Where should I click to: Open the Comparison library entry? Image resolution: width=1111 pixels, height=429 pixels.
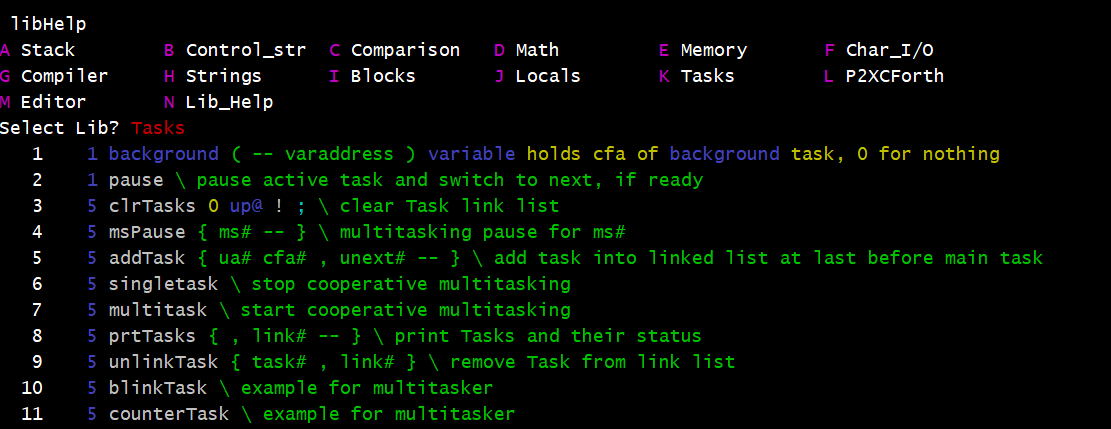coord(405,50)
